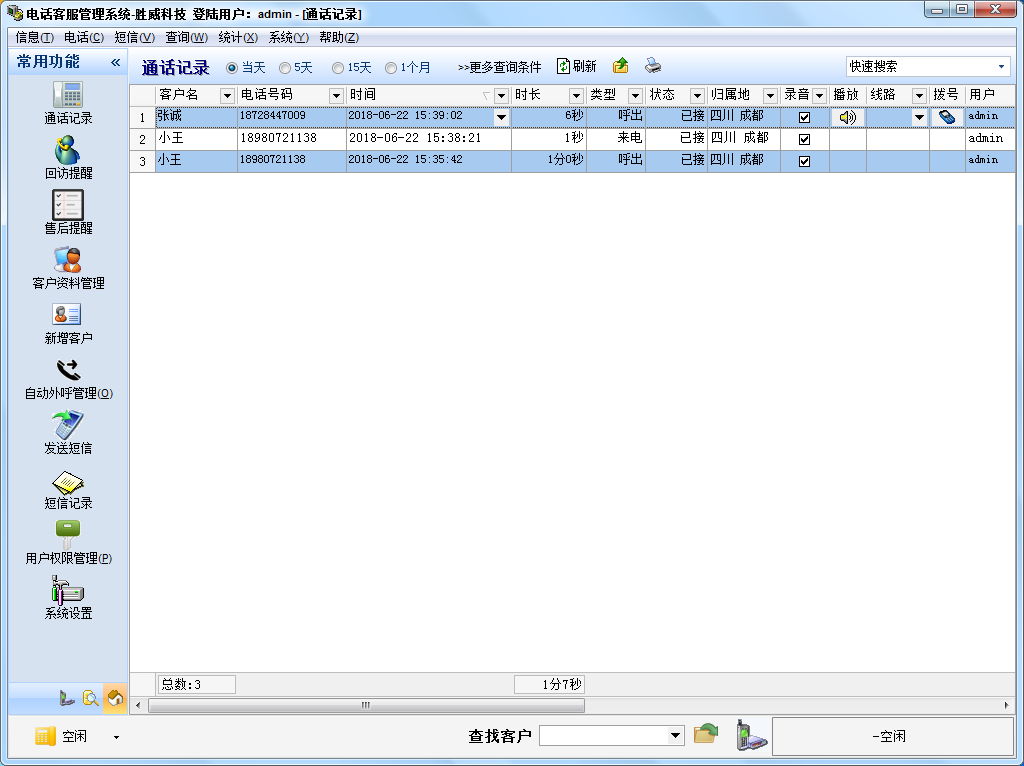Open 回访提醒 in the sidebar
Screen dimensions: 1024x766
(x=68, y=151)
